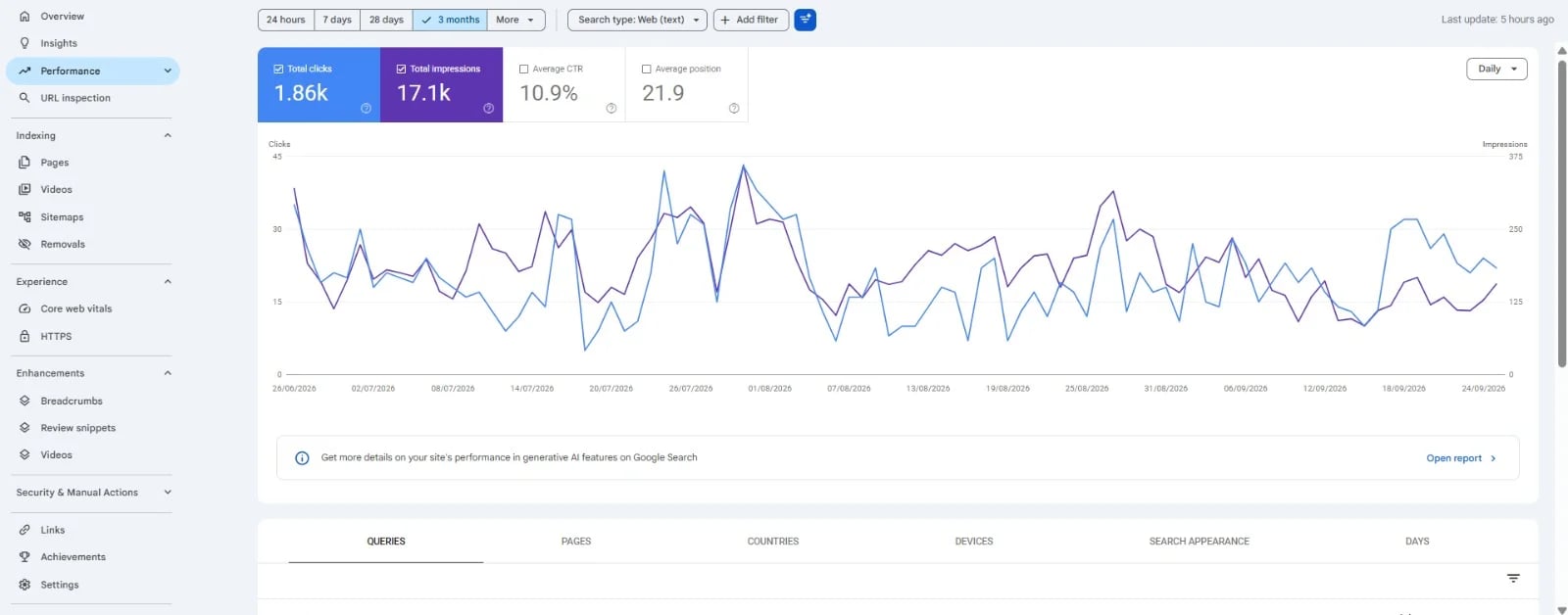Click the 01/08/2026 date axis label

pyautogui.click(x=769, y=389)
